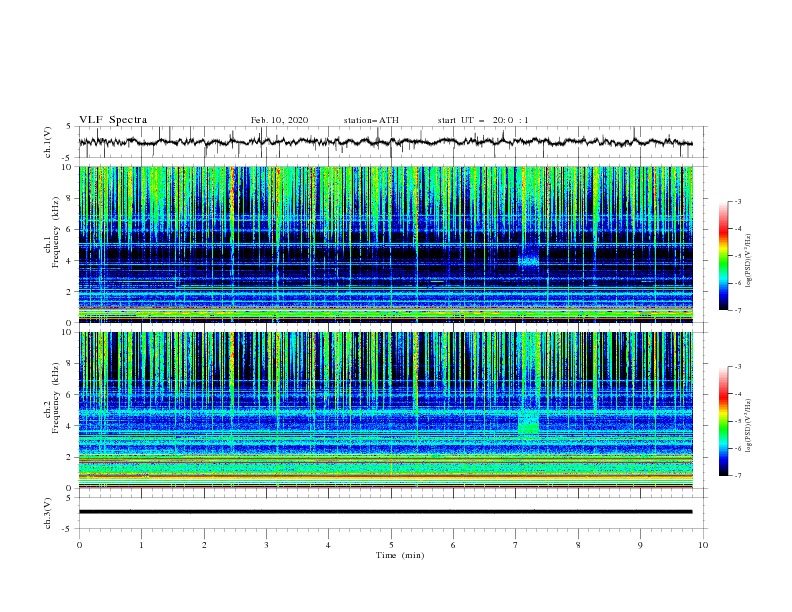Click the ch.1 voltage waveform trace
Viewport: 792px width, 612px height.
click(x=385, y=142)
